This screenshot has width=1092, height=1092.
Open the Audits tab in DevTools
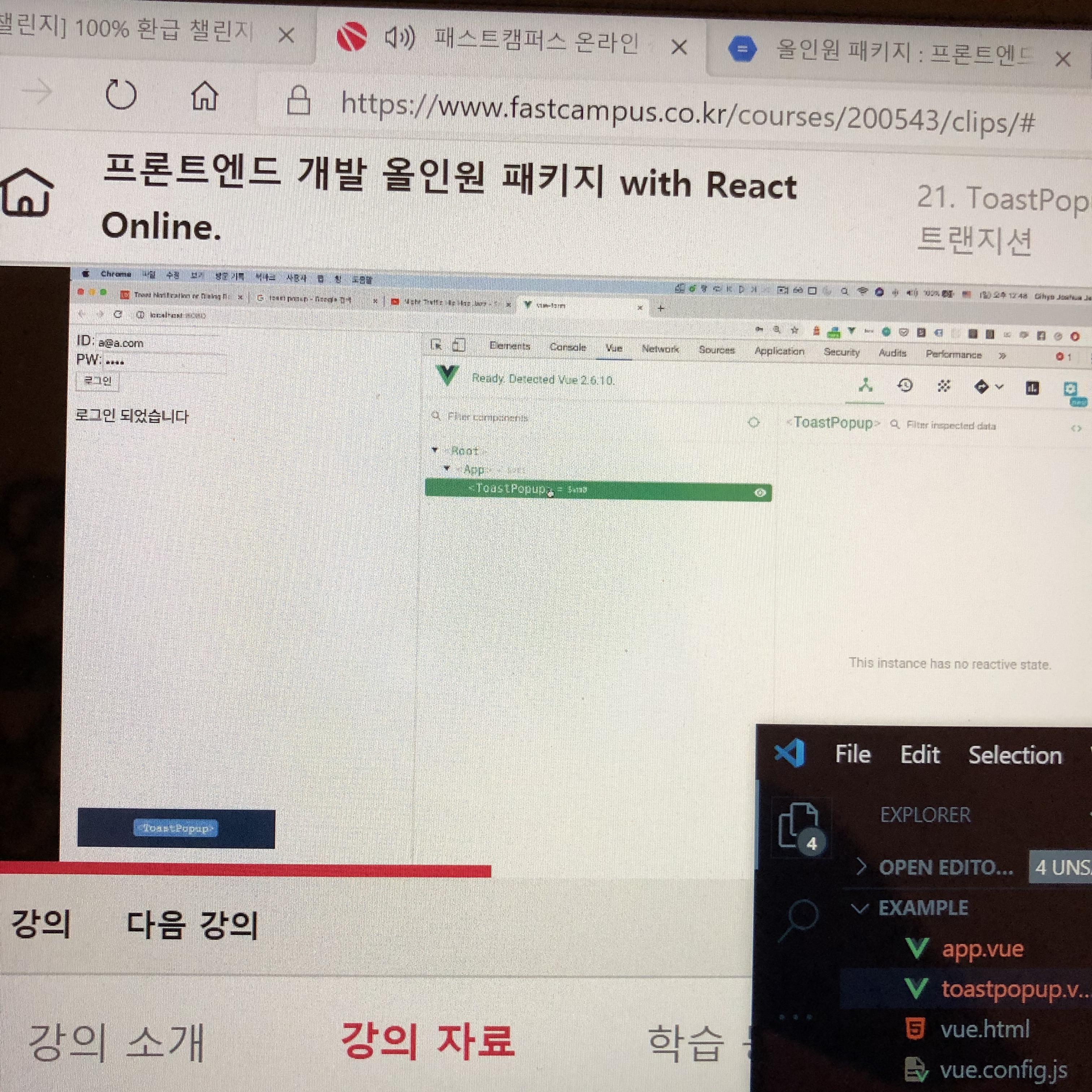[x=892, y=353]
